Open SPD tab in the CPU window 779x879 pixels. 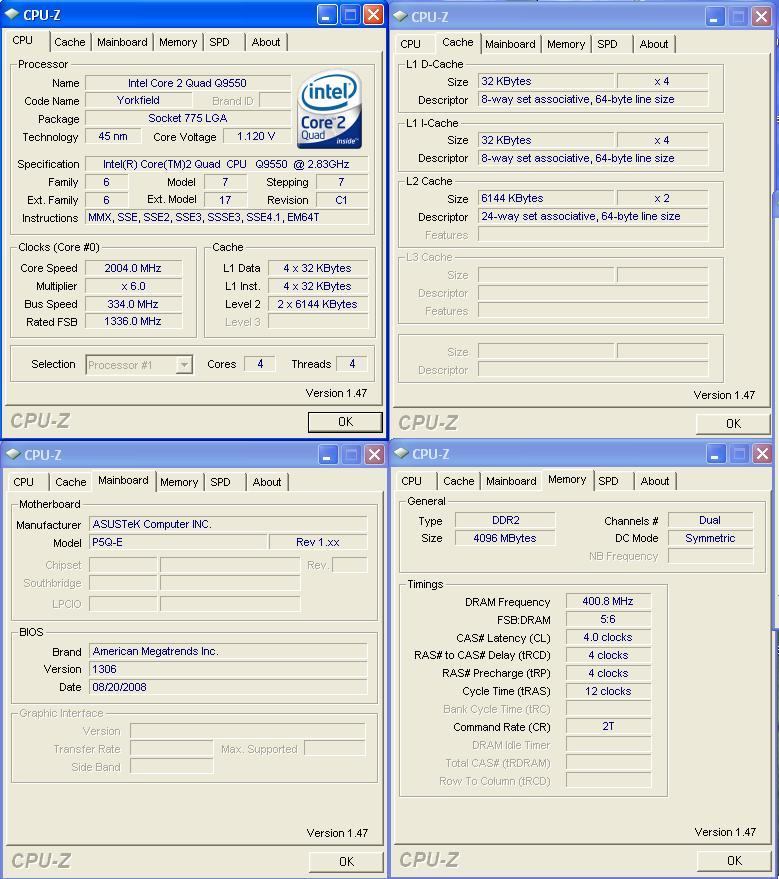tap(219, 42)
